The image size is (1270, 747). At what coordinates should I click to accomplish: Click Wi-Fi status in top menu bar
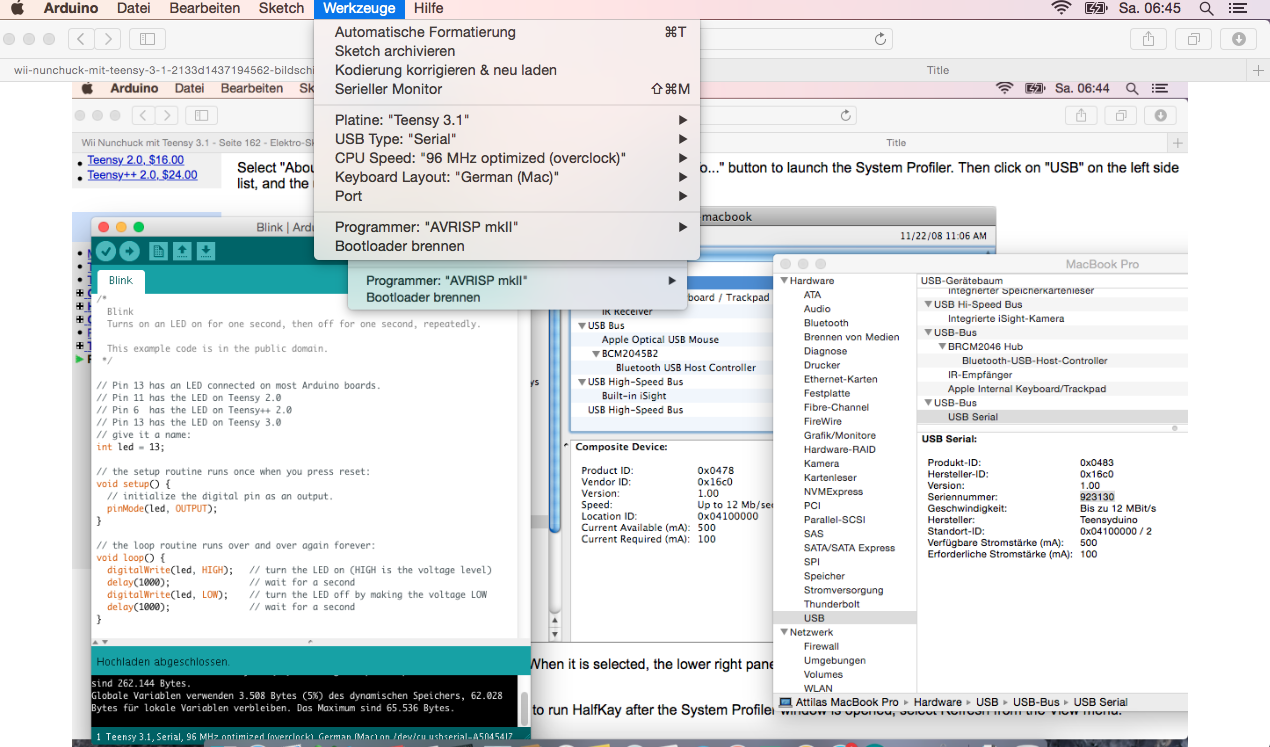[1061, 8]
